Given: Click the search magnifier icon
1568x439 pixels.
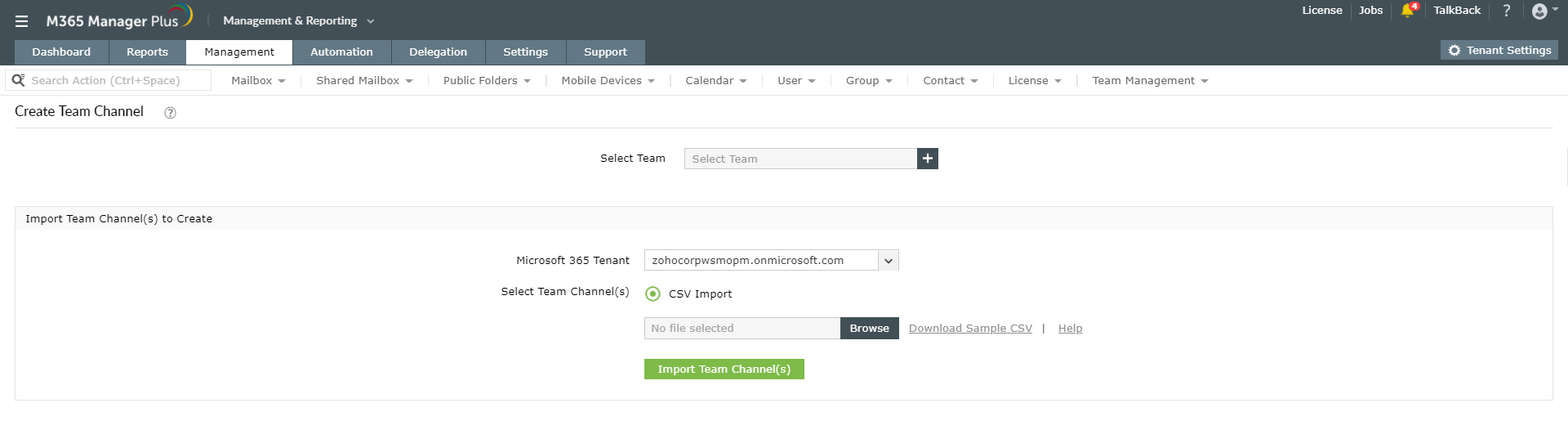Looking at the screenshot, I should 18,80.
